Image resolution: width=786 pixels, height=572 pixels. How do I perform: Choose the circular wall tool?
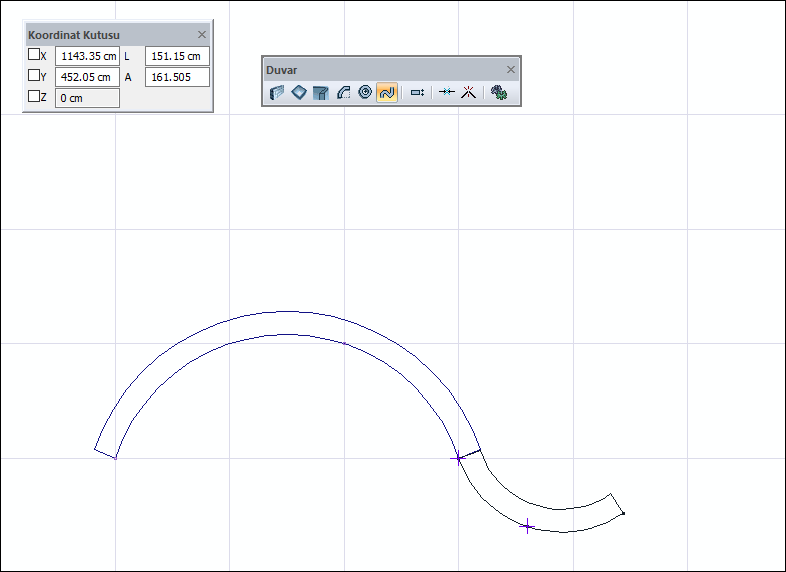point(365,92)
